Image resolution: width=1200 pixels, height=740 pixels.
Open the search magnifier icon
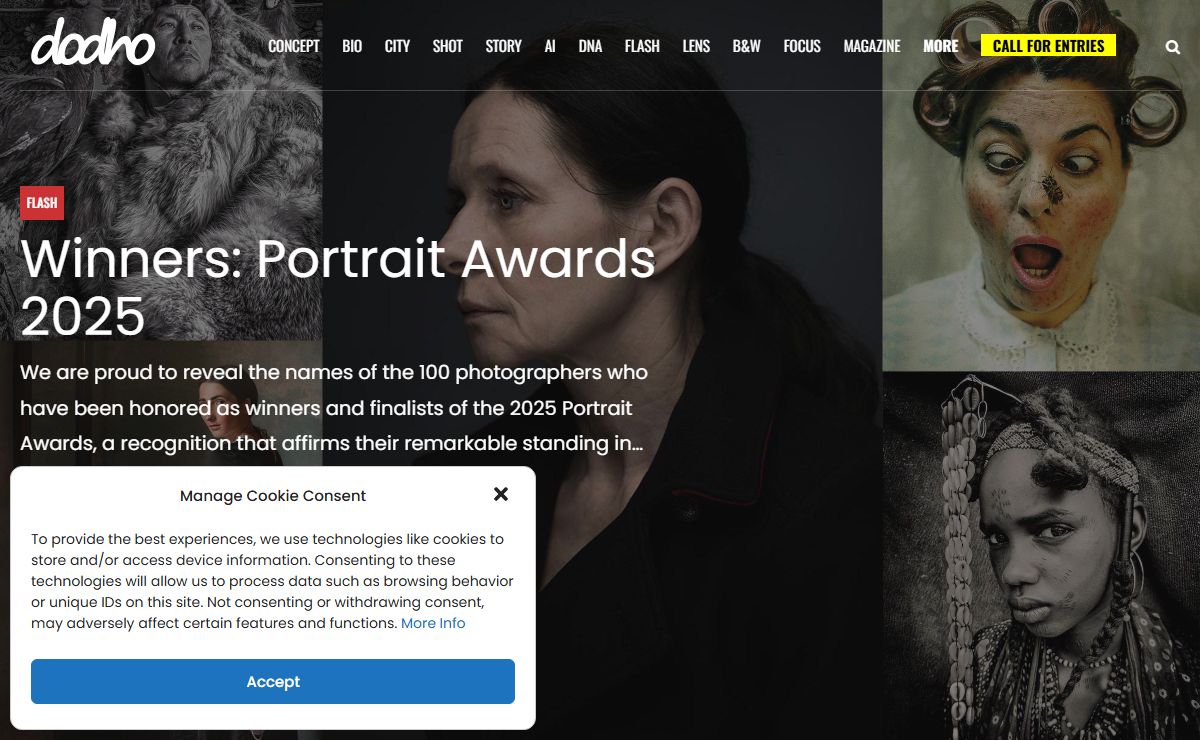pos(1173,46)
